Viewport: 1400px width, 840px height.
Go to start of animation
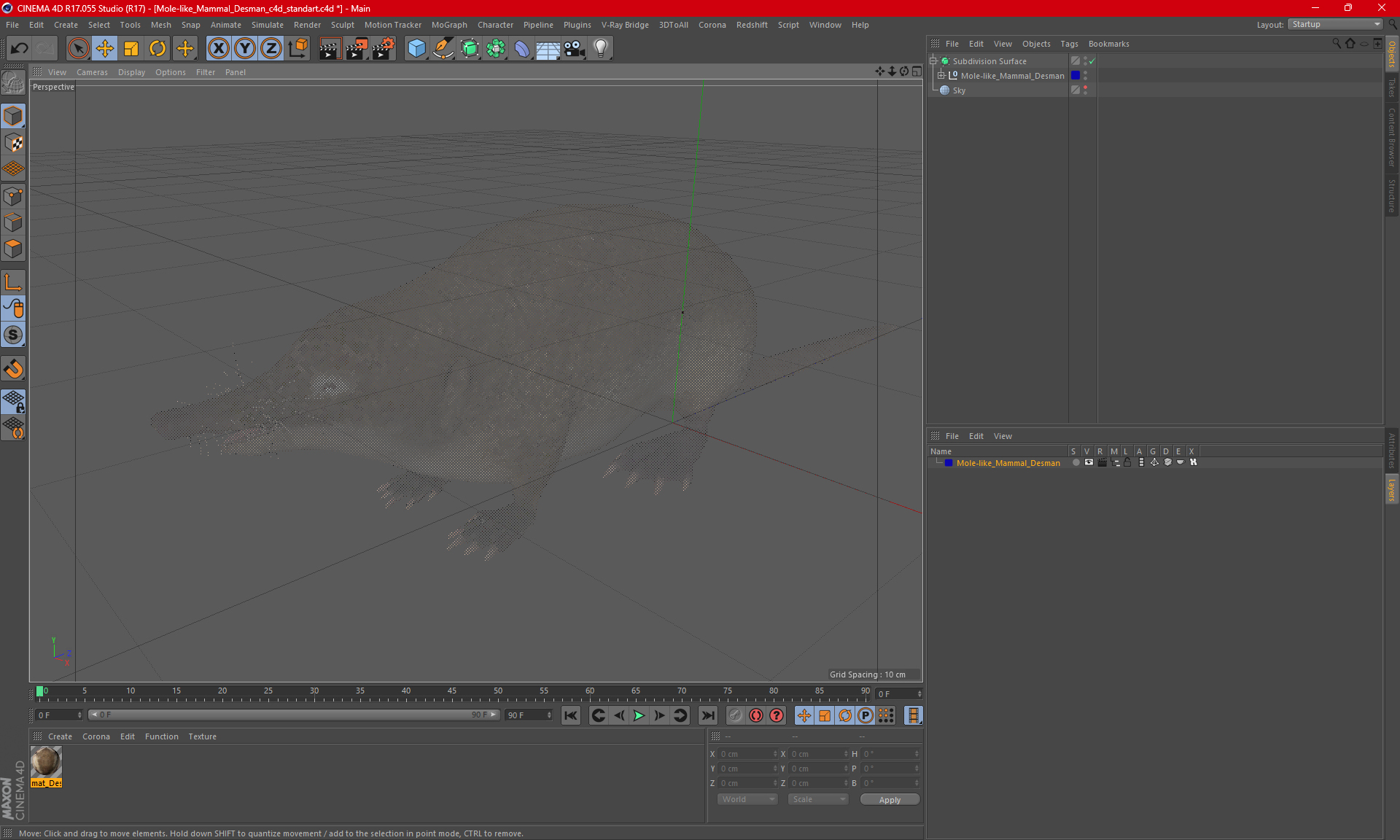[571, 715]
